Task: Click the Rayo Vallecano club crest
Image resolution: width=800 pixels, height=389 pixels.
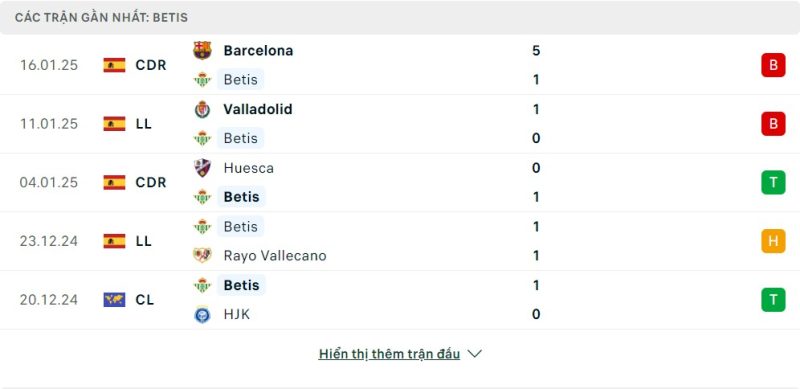Action: pyautogui.click(x=203, y=255)
